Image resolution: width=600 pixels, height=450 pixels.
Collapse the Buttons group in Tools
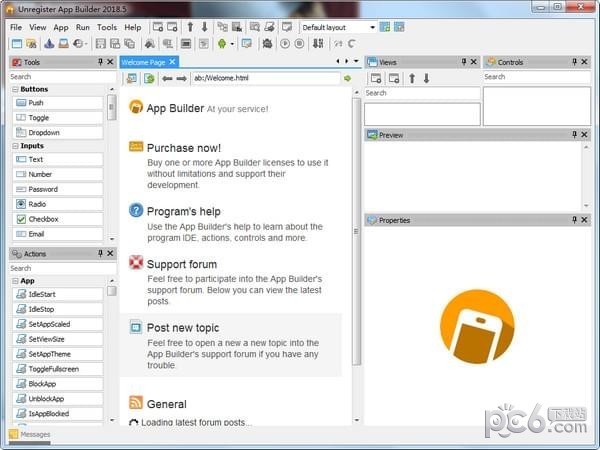tap(15, 89)
